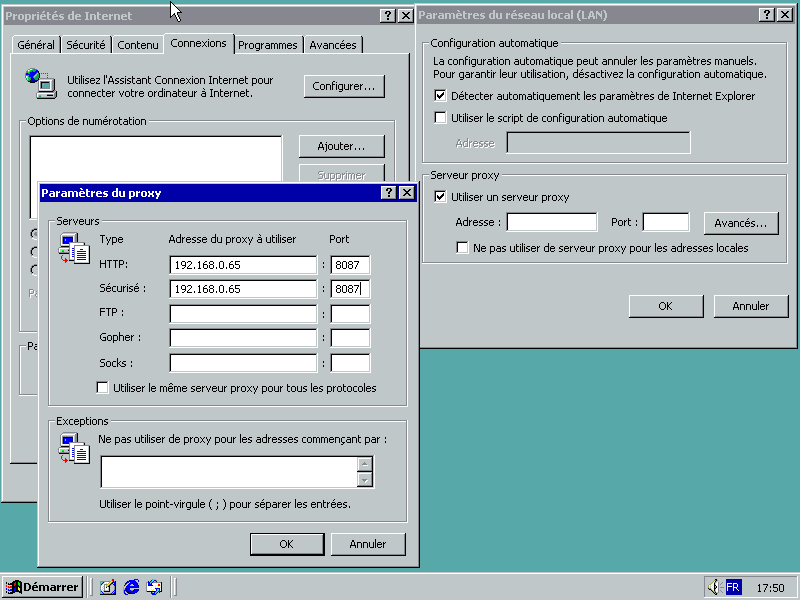Enable Ne pas utiliser de proxy pour adresses locales
This screenshot has height=600, width=800.
(462, 248)
